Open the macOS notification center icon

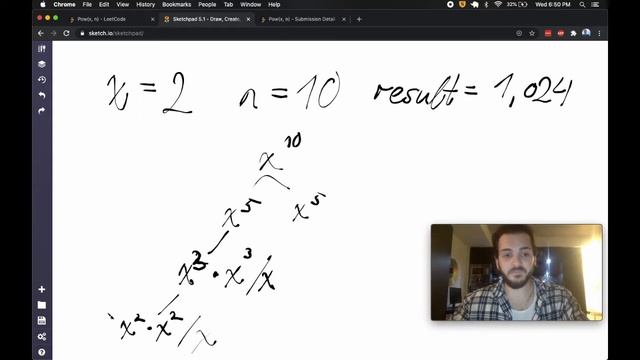(x=595, y=4)
